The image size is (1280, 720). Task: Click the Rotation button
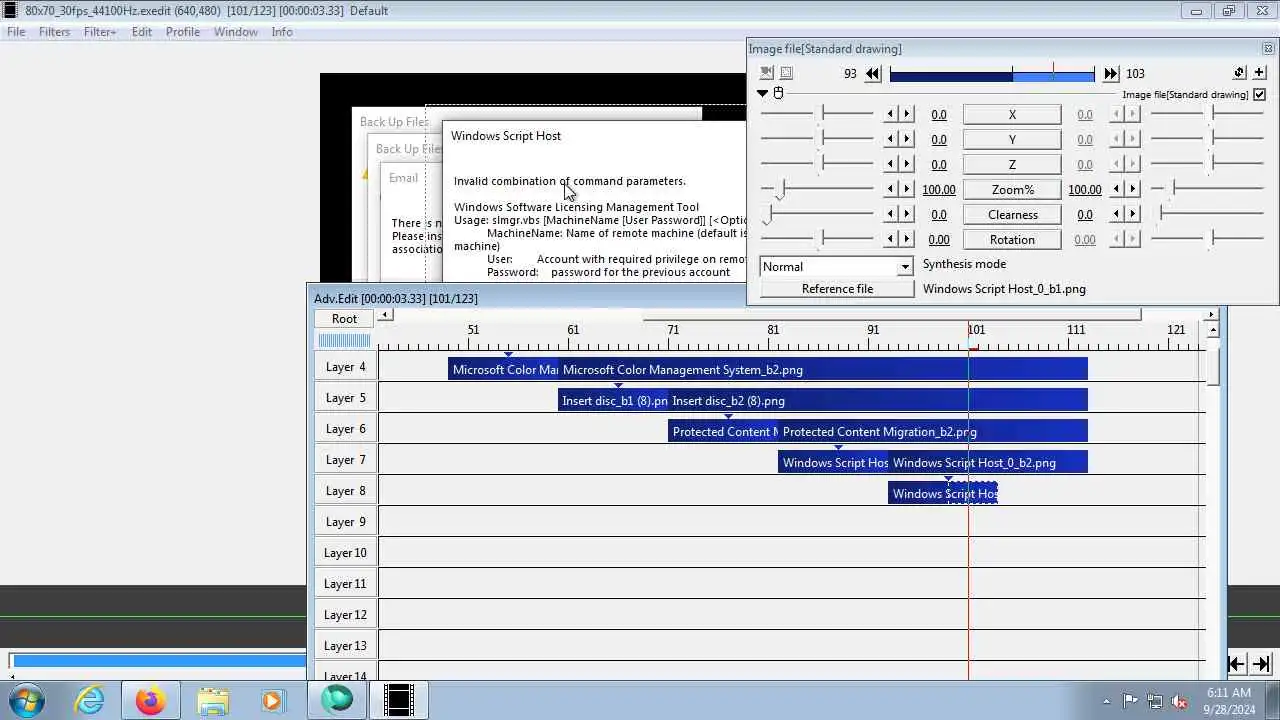(1012, 240)
